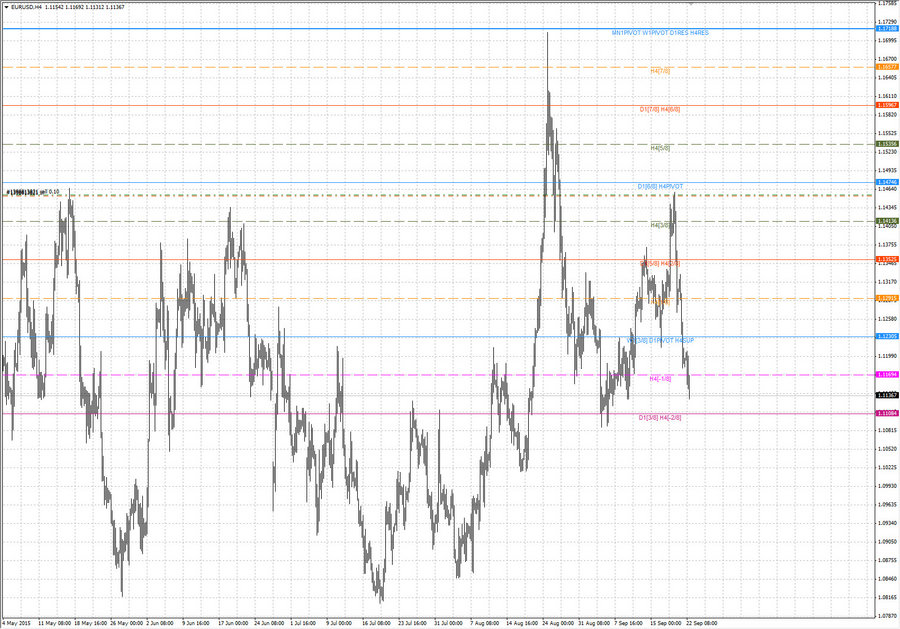Select the D1[3/8] H4[-2/8] label

[660, 417]
